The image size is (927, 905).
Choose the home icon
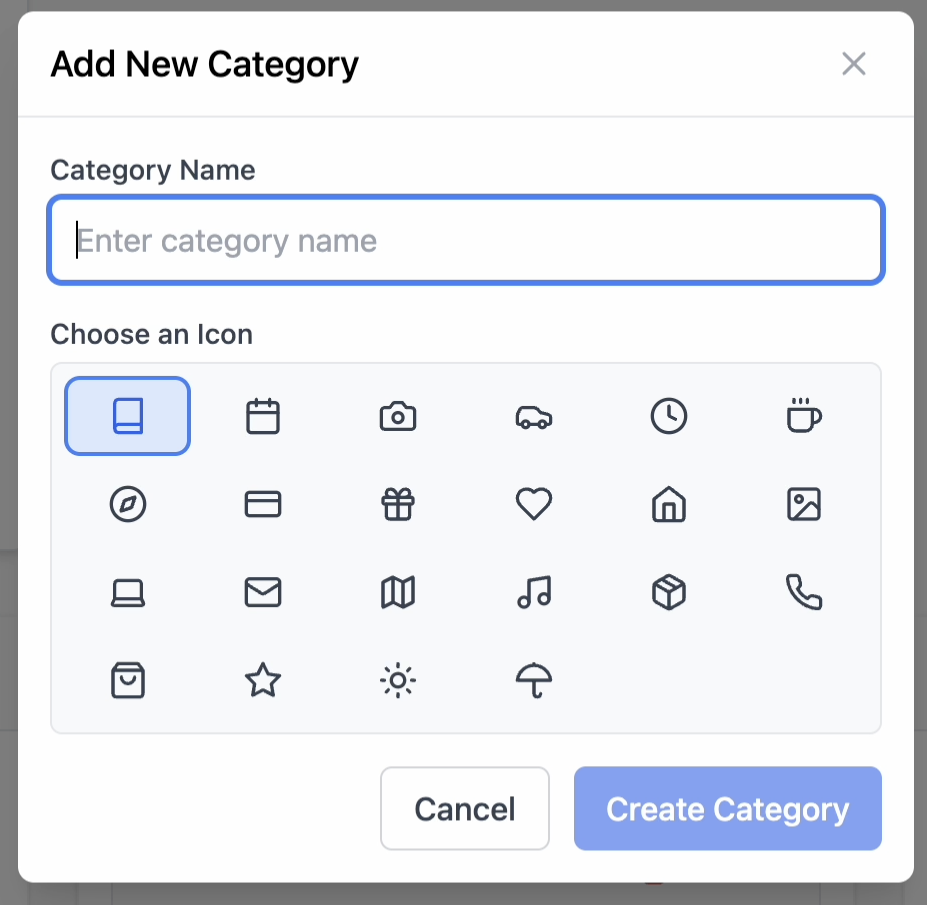pyautogui.click(x=669, y=504)
